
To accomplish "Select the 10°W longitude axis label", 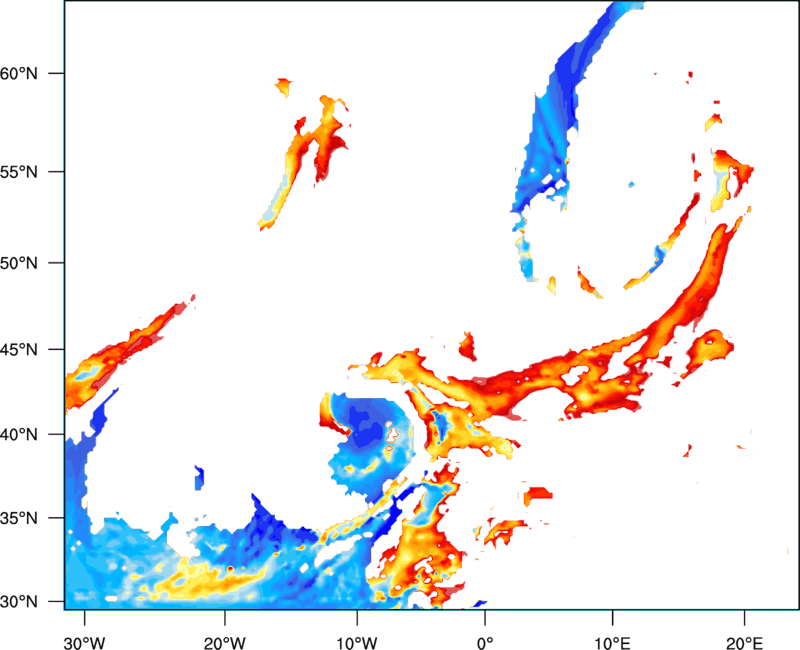I will coord(357,643).
